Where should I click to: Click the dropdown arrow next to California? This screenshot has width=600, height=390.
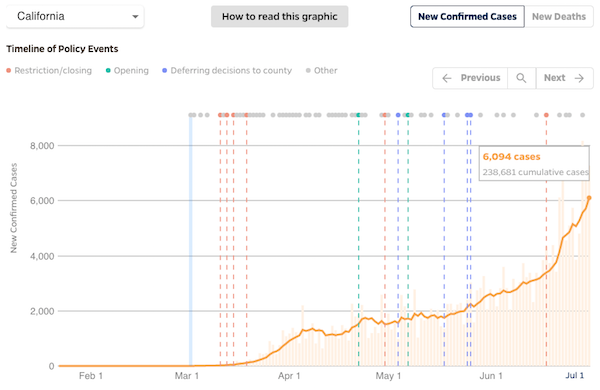coord(135,17)
